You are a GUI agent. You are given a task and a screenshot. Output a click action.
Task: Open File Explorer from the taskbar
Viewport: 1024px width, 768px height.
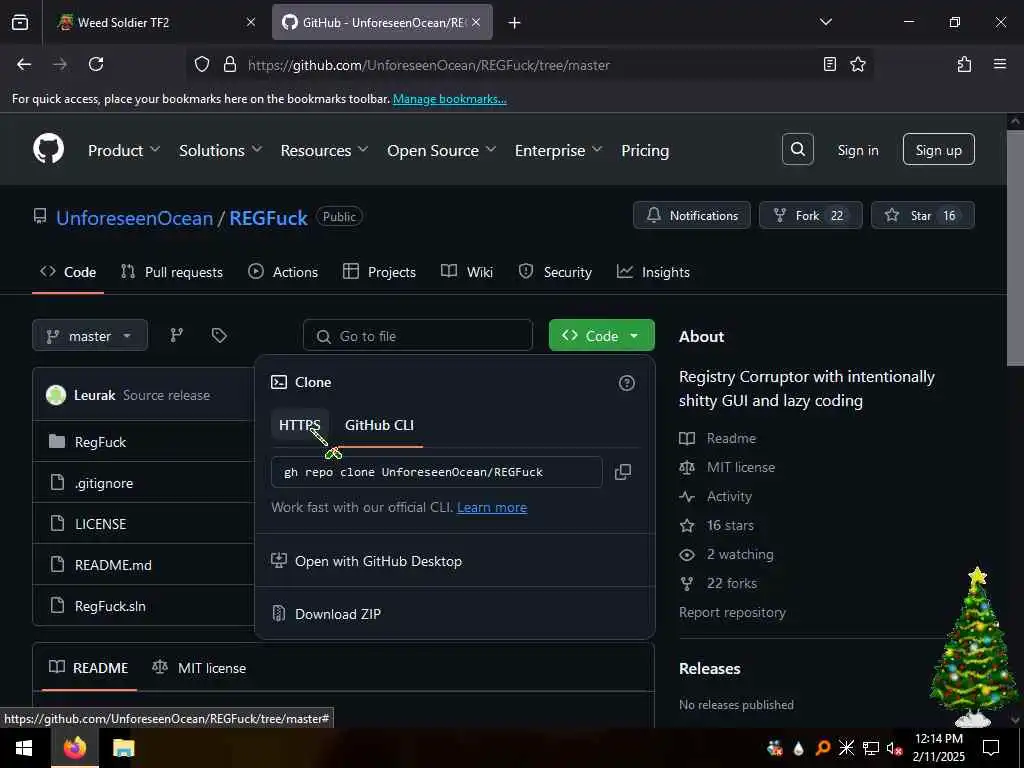[x=123, y=748]
